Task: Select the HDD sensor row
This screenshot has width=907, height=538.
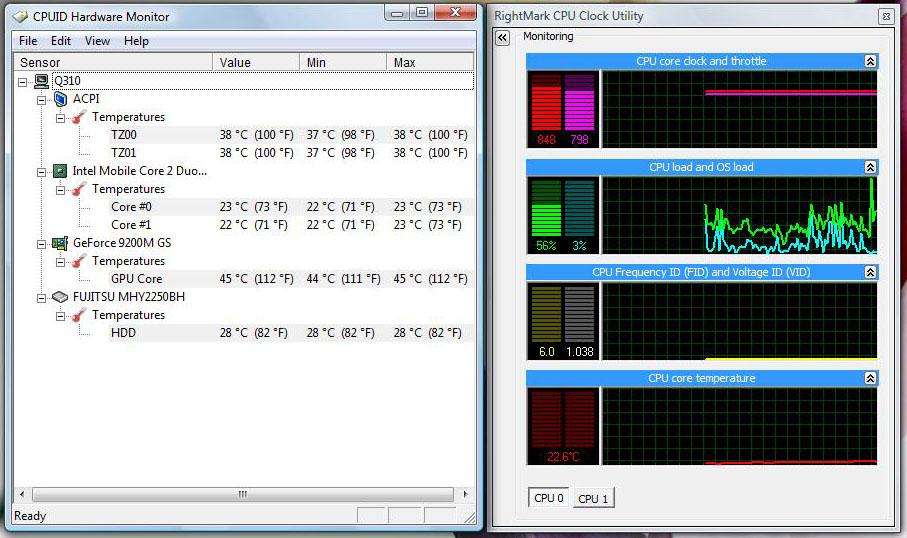Action: [291, 333]
